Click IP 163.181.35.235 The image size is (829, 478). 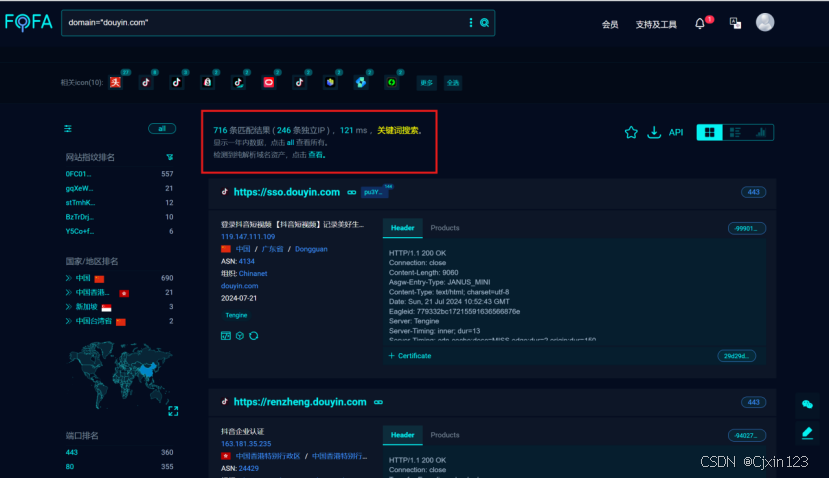pyautogui.click(x=246, y=444)
